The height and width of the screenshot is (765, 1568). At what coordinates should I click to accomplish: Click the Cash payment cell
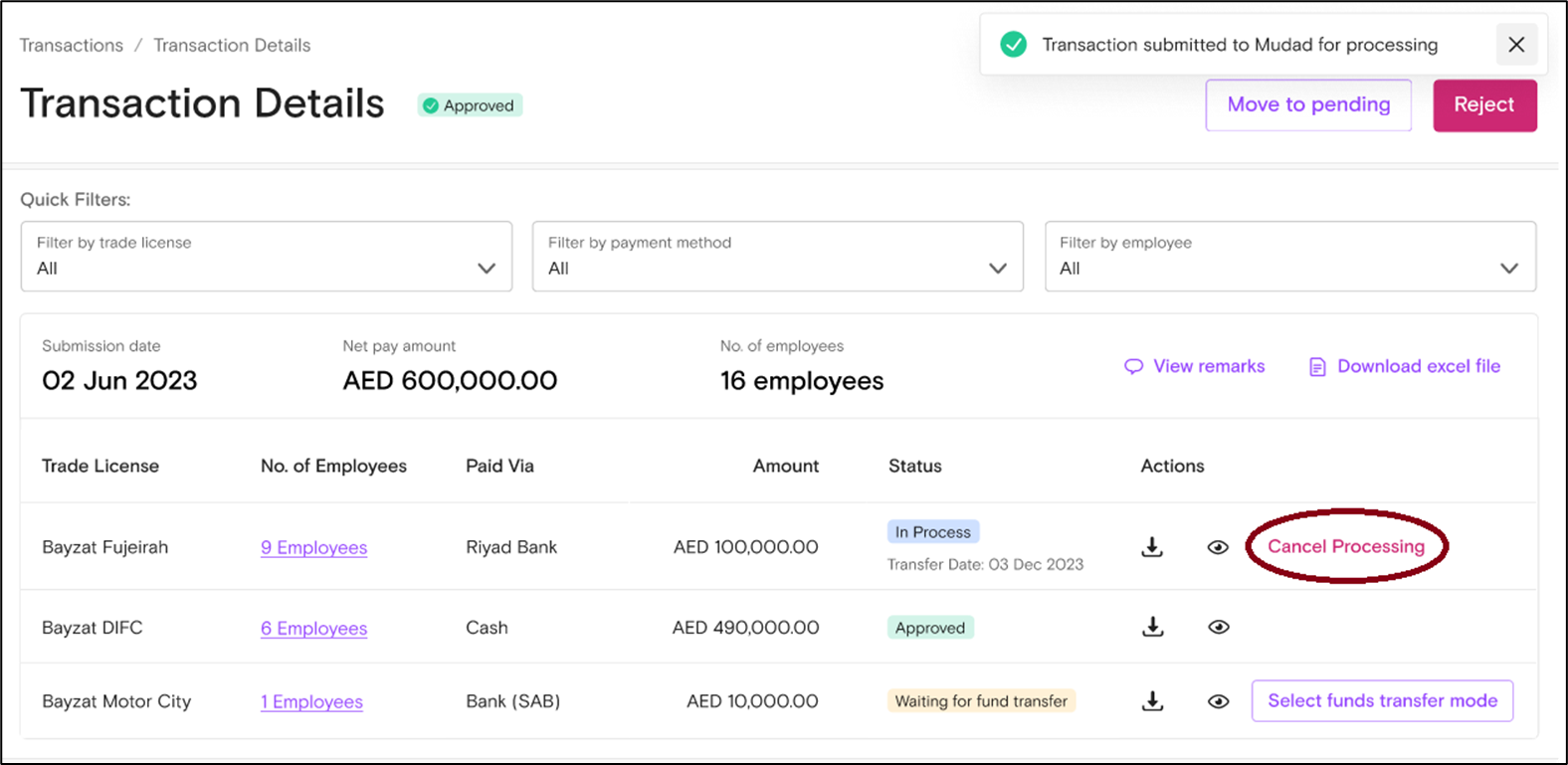487,628
